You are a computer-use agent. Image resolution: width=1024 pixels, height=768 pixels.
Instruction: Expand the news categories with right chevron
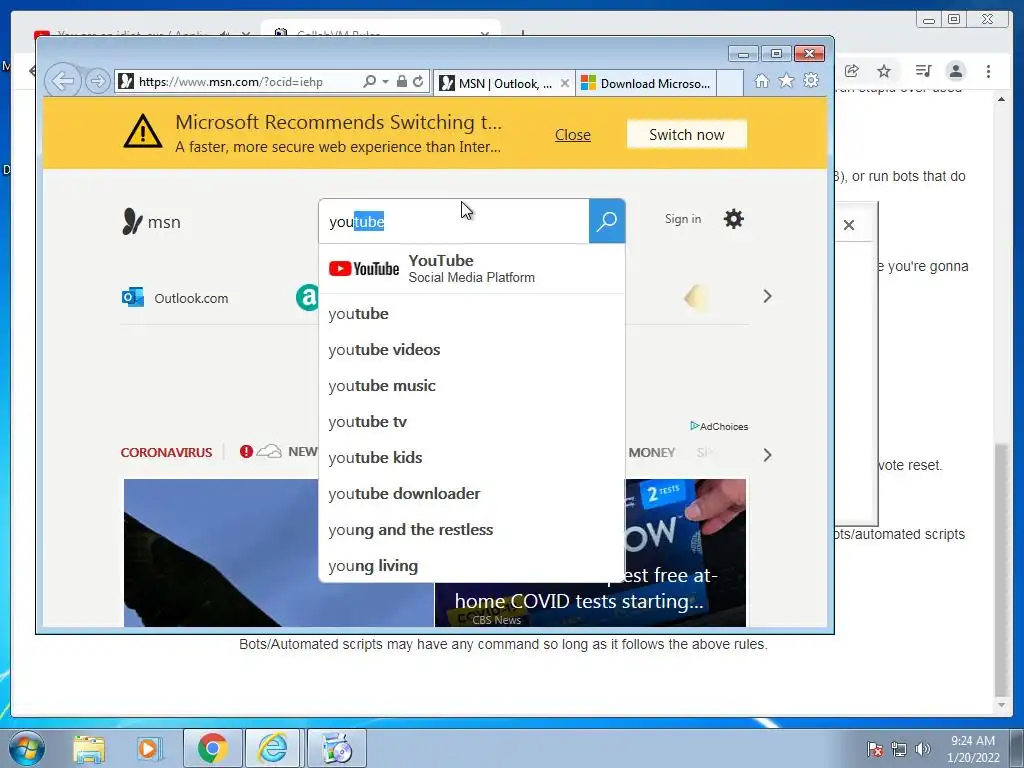click(767, 455)
